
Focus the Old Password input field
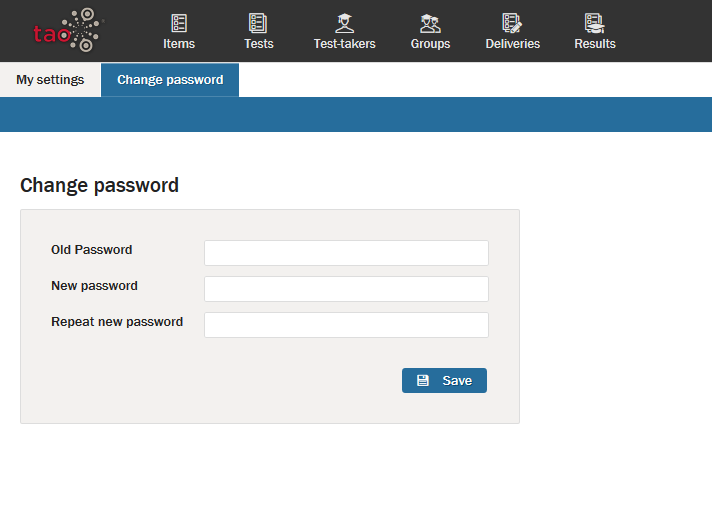(346, 253)
